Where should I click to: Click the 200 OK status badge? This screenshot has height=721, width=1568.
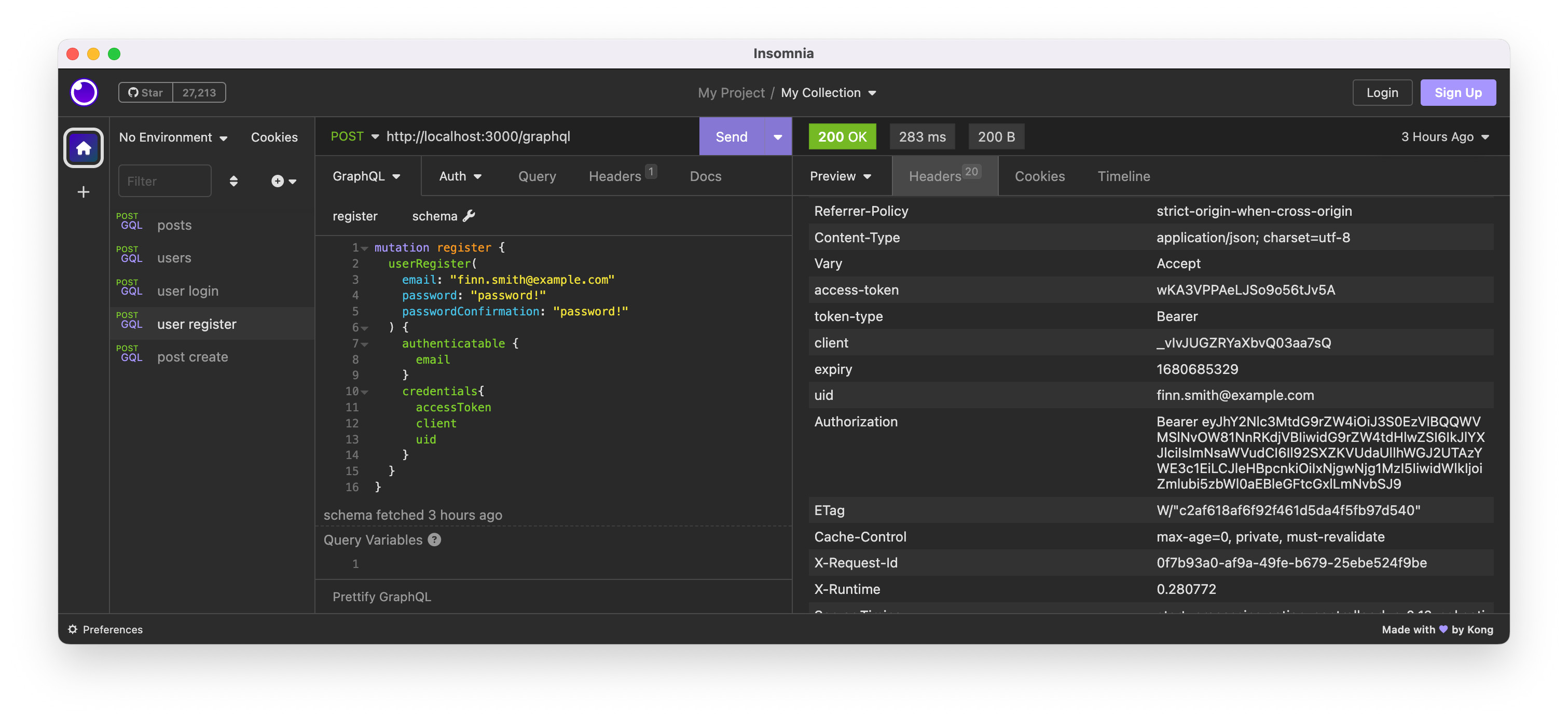click(x=842, y=136)
